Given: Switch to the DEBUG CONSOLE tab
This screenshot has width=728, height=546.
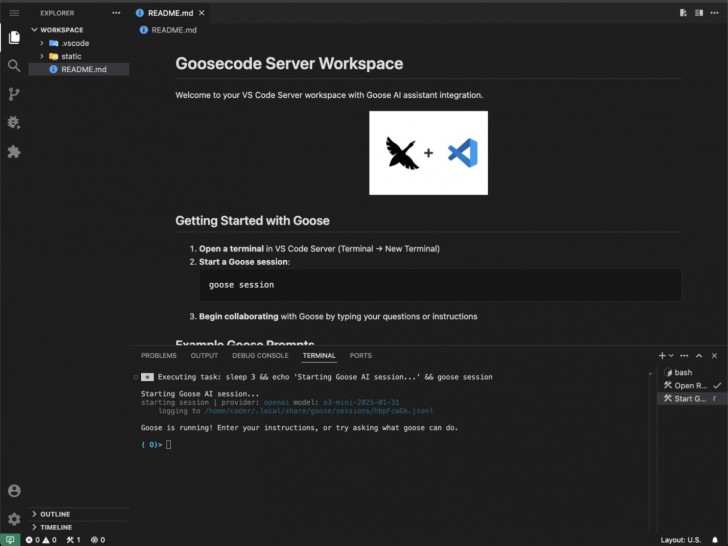Looking at the screenshot, I should pos(260,356).
